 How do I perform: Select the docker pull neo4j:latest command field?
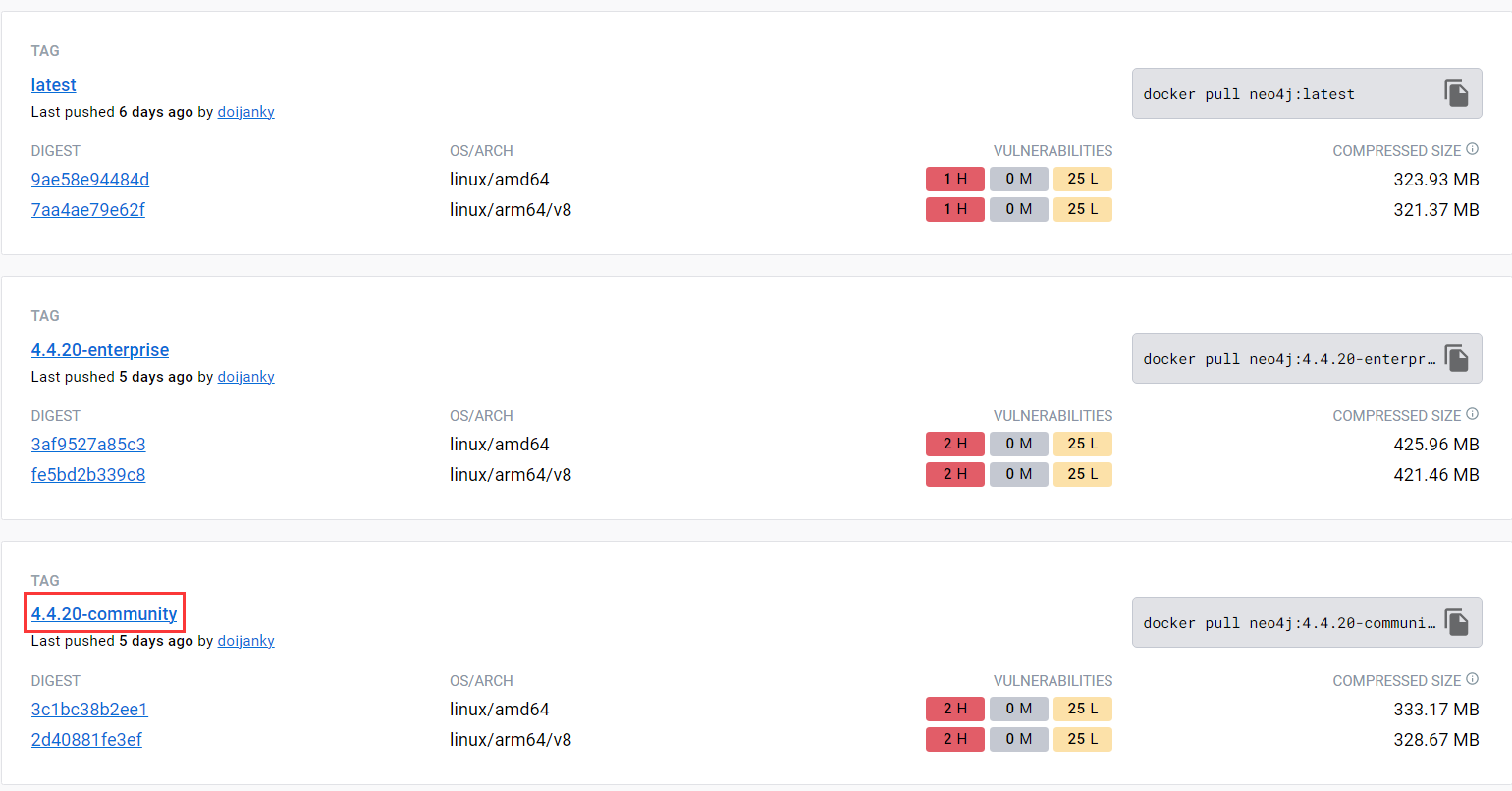coord(1307,93)
